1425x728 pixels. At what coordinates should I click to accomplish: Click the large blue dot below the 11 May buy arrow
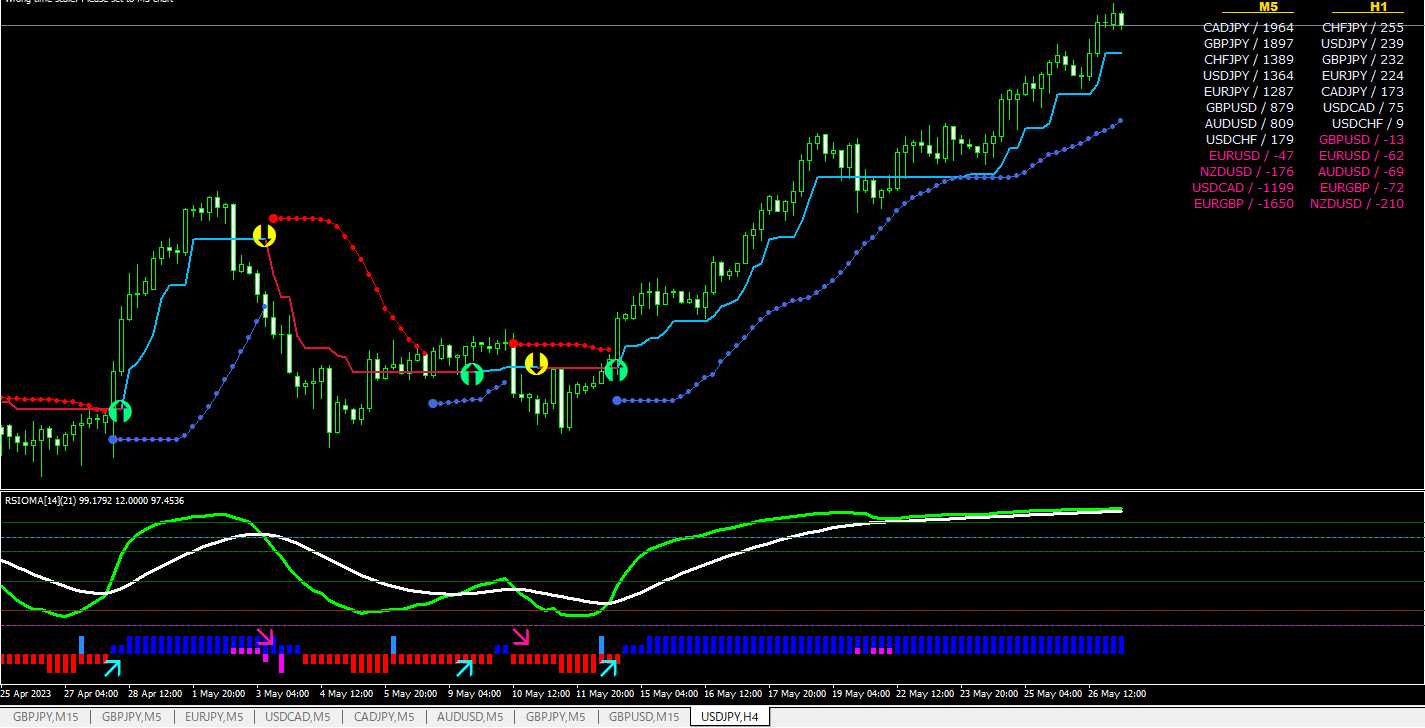pyautogui.click(x=617, y=400)
